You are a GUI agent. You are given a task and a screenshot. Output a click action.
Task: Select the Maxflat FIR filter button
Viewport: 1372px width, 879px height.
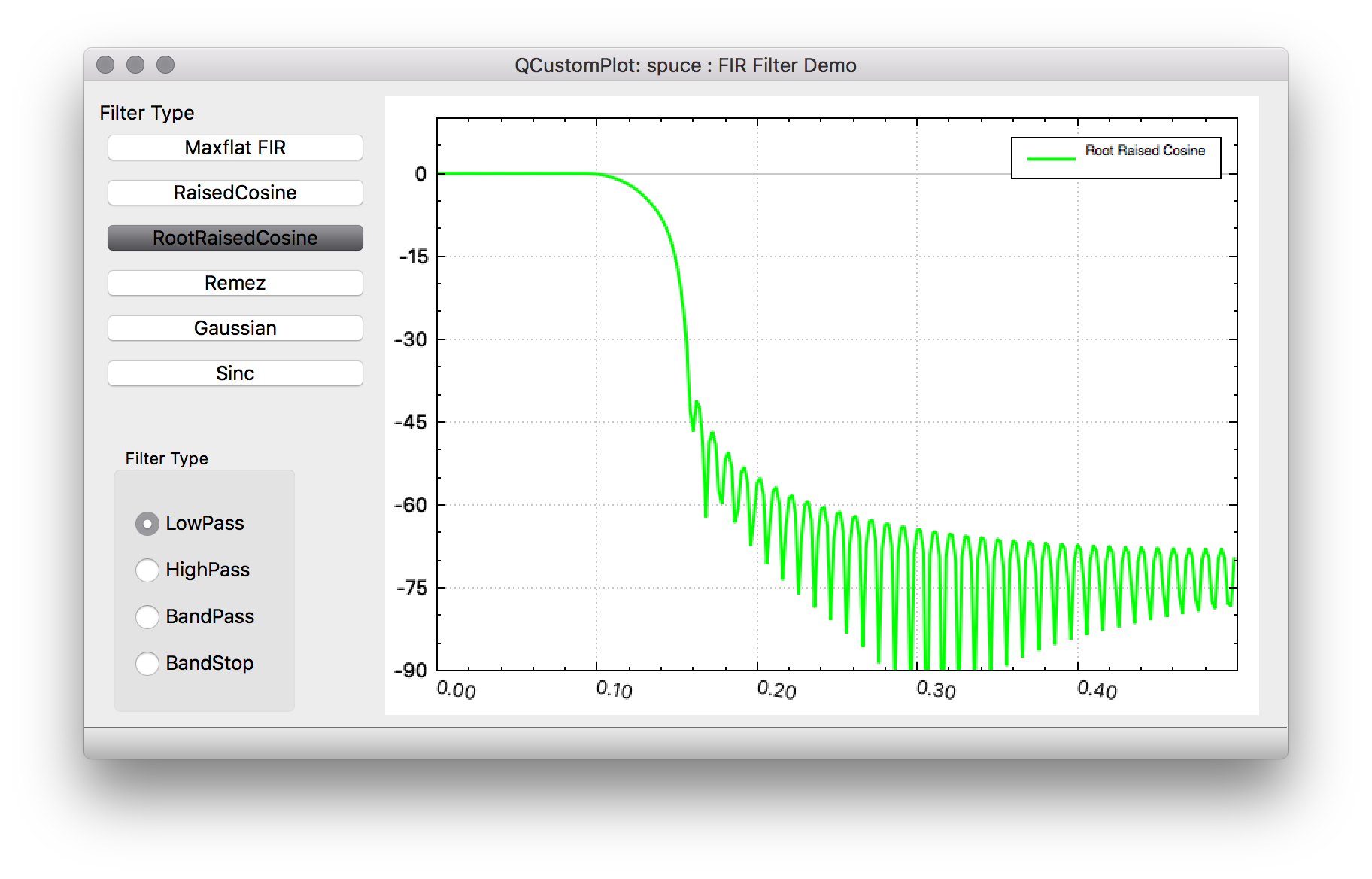[x=235, y=148]
